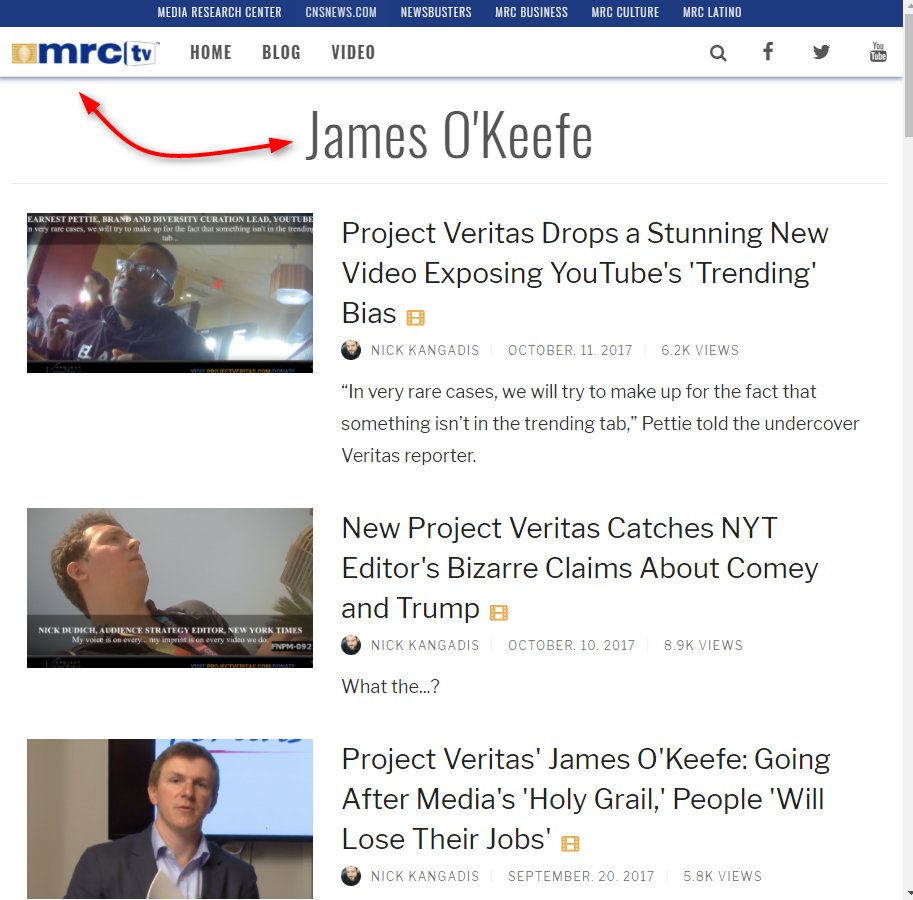Open YouTube 'Trending' Bias article headline
The width and height of the screenshot is (913, 900).
coord(585,273)
